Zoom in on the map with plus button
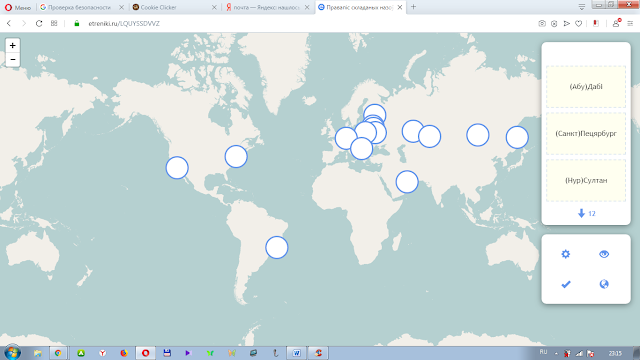The width and height of the screenshot is (640, 360). click(13, 45)
